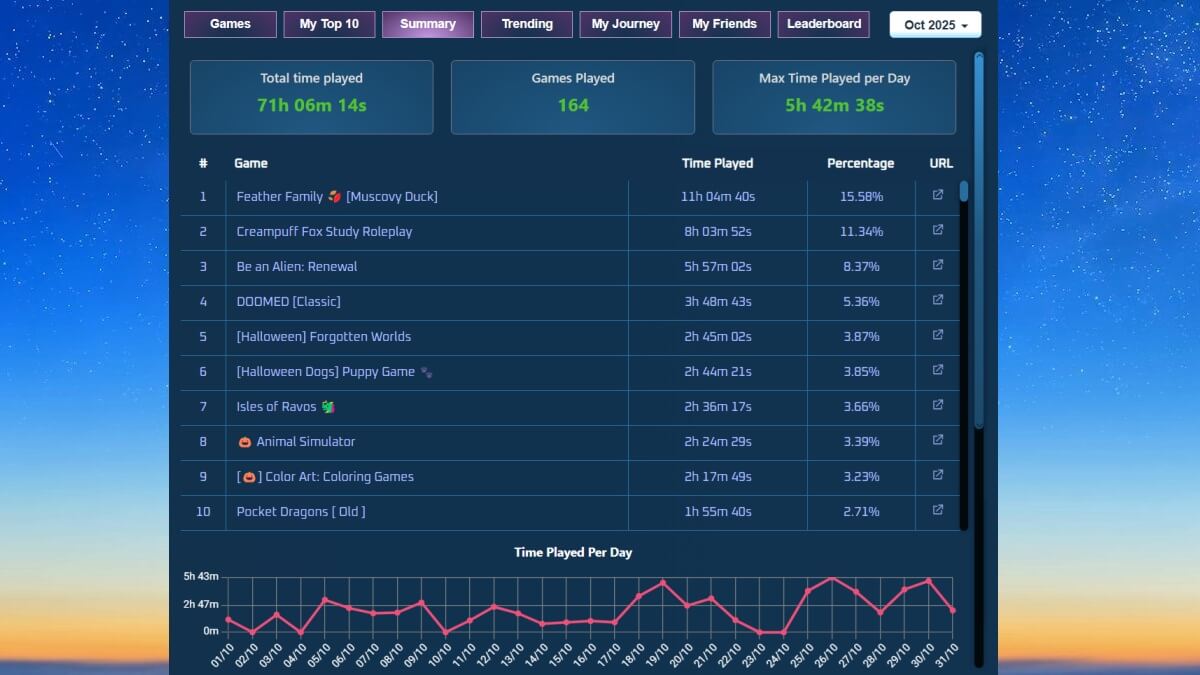Click the Time Played Per Day chart title
The image size is (1200, 675).
pyautogui.click(x=573, y=552)
